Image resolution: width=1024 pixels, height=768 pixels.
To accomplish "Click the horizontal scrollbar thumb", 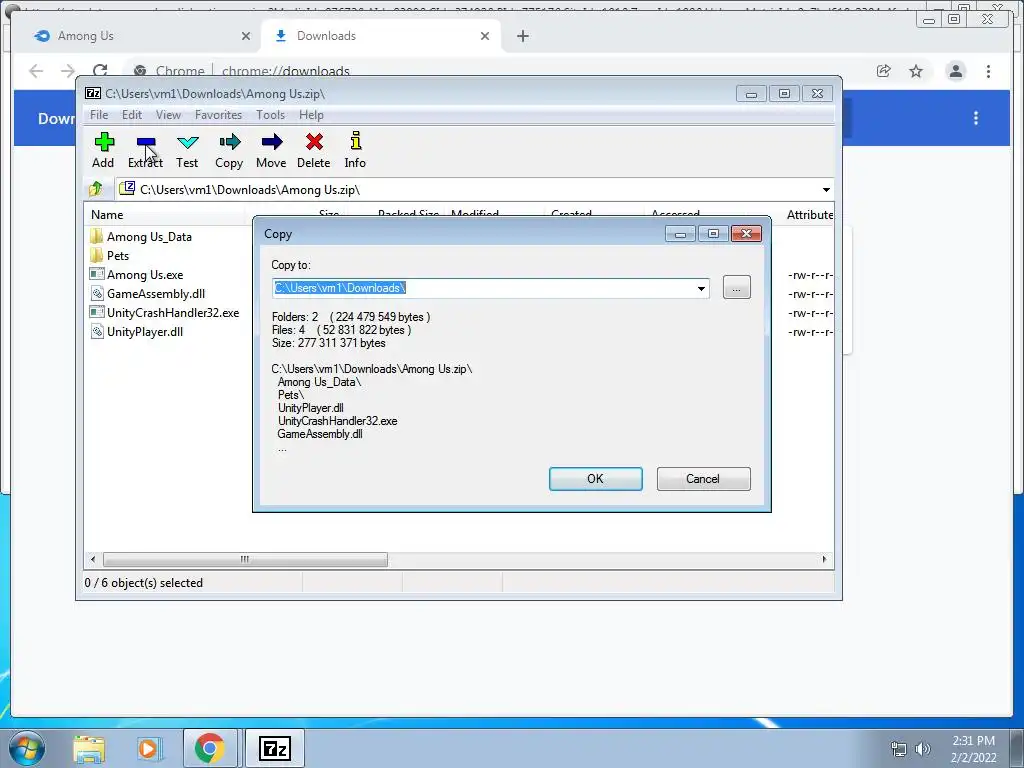I will click(245, 560).
